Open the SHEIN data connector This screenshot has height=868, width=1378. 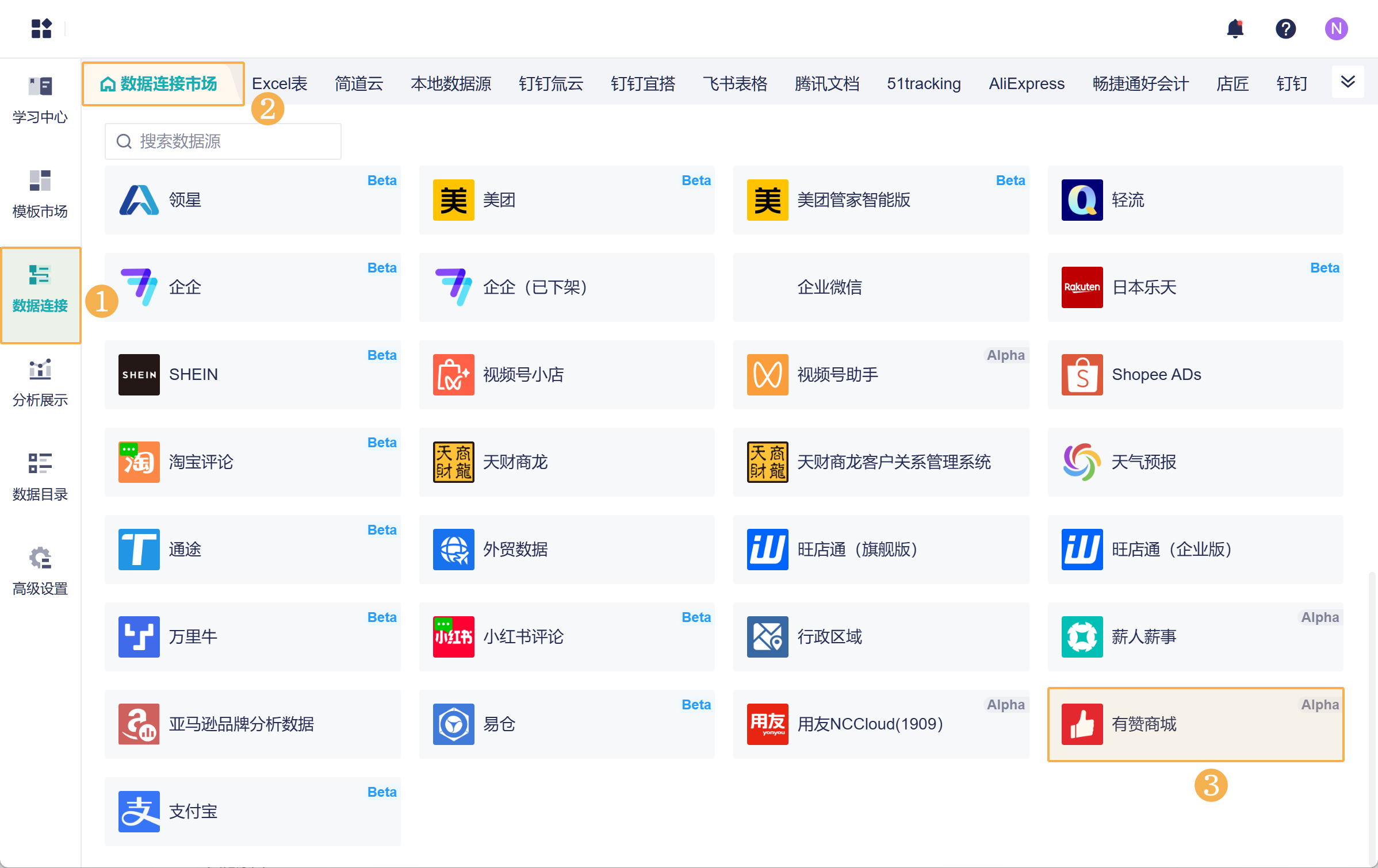click(x=252, y=374)
